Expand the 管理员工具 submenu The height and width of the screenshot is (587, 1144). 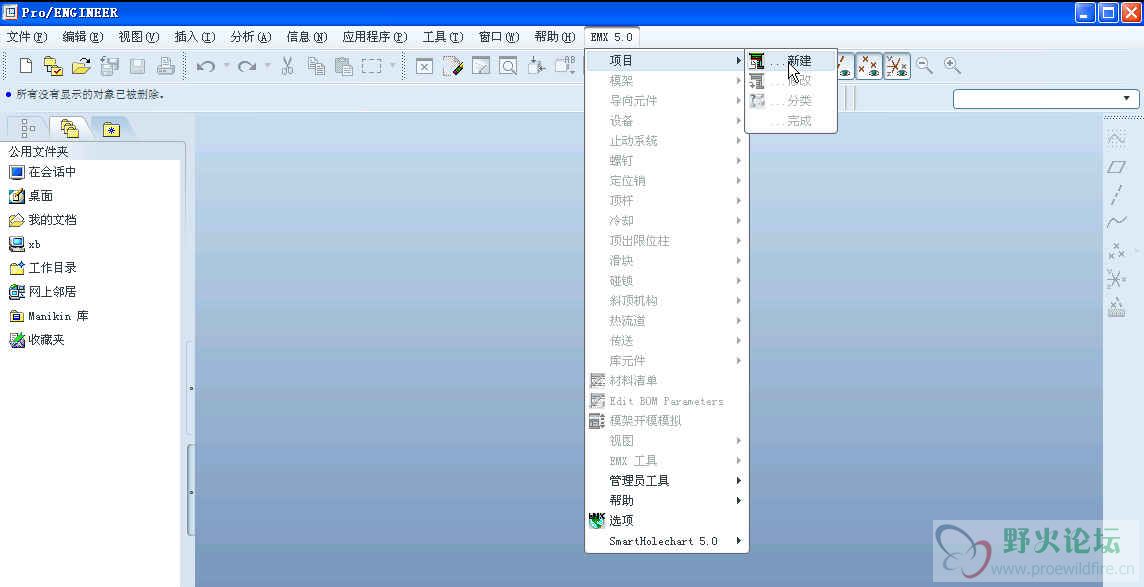tap(668, 481)
